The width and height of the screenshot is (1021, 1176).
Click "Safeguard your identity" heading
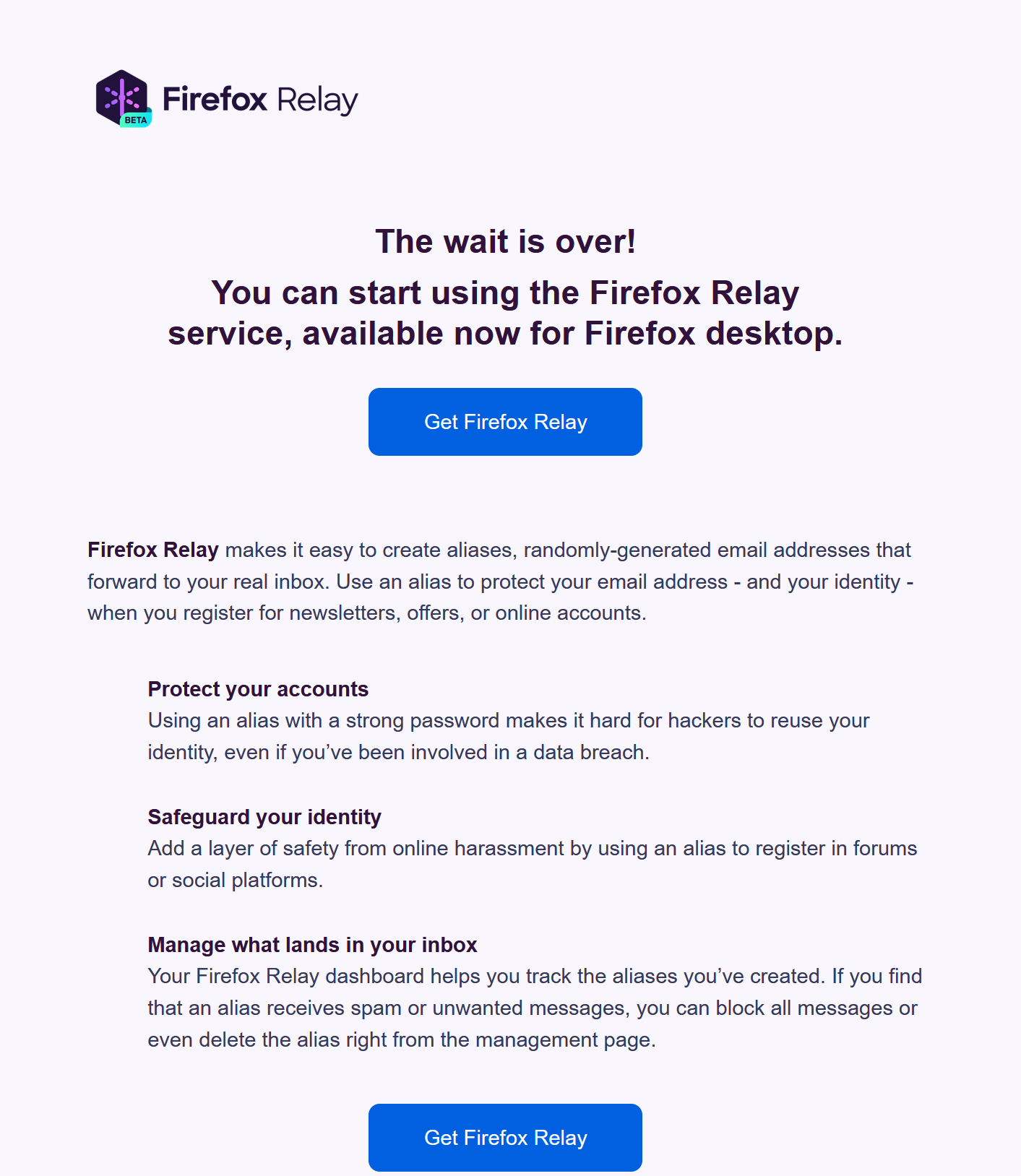[x=264, y=817]
